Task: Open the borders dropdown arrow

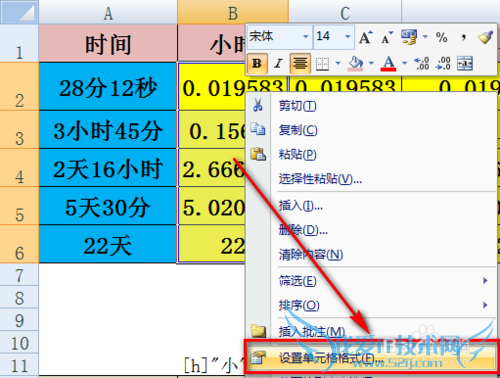Action: pos(338,63)
